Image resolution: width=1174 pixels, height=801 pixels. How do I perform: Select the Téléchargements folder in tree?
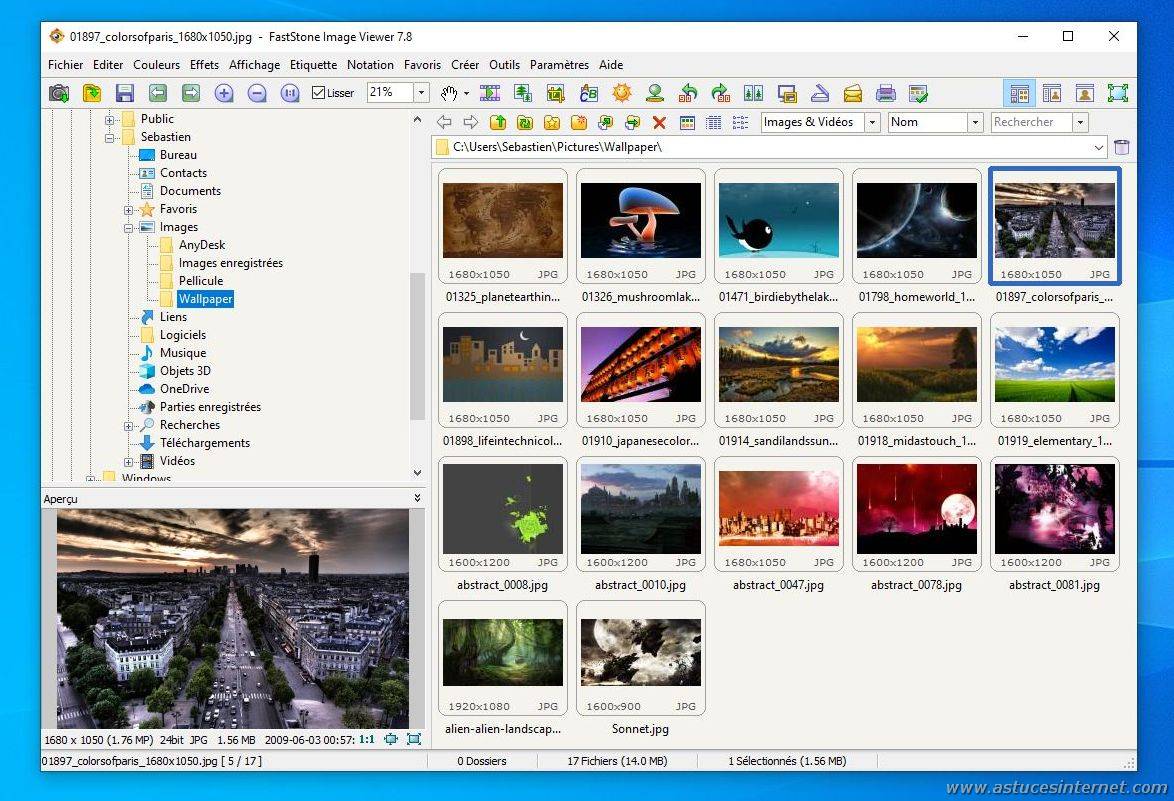click(x=205, y=443)
